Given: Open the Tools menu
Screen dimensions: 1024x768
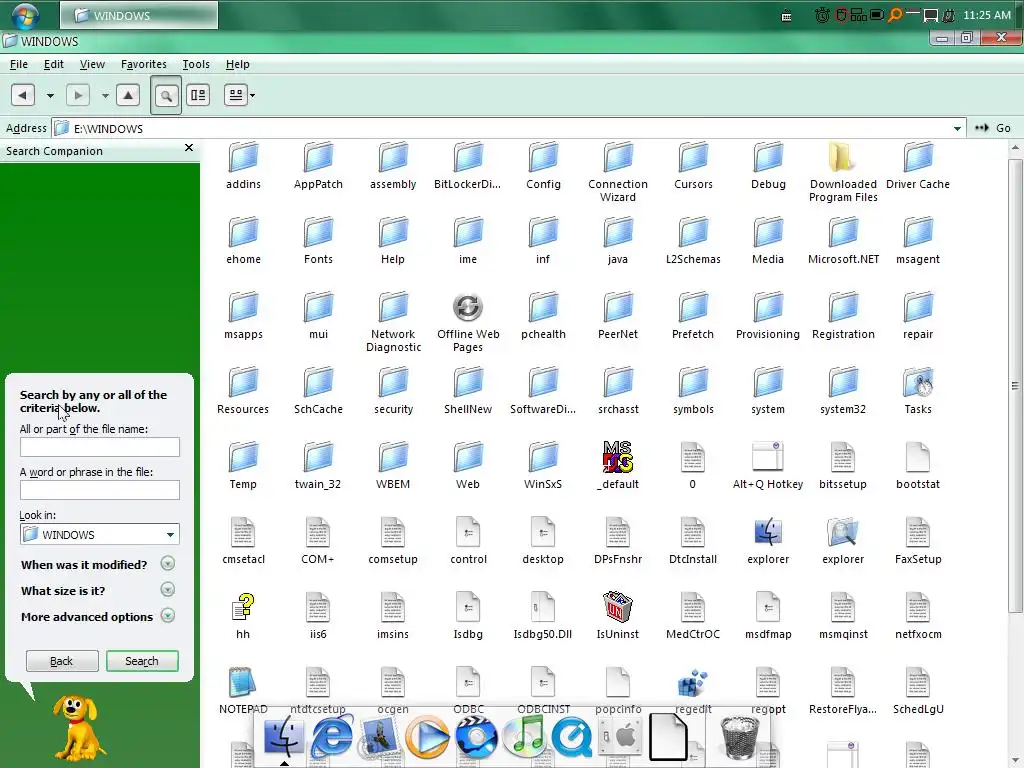Looking at the screenshot, I should 196,64.
